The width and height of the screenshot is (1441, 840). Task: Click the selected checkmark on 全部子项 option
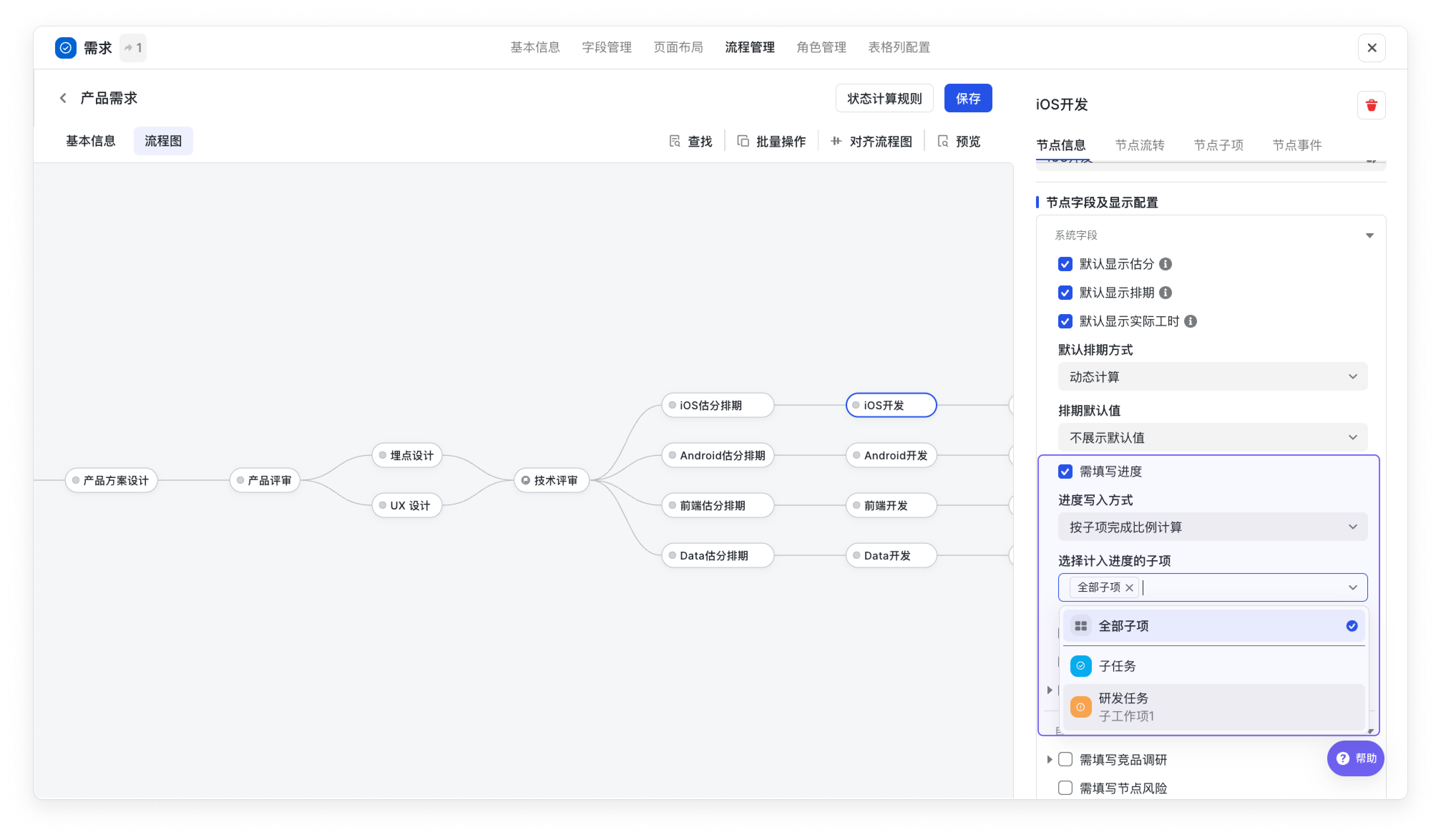(x=1352, y=626)
